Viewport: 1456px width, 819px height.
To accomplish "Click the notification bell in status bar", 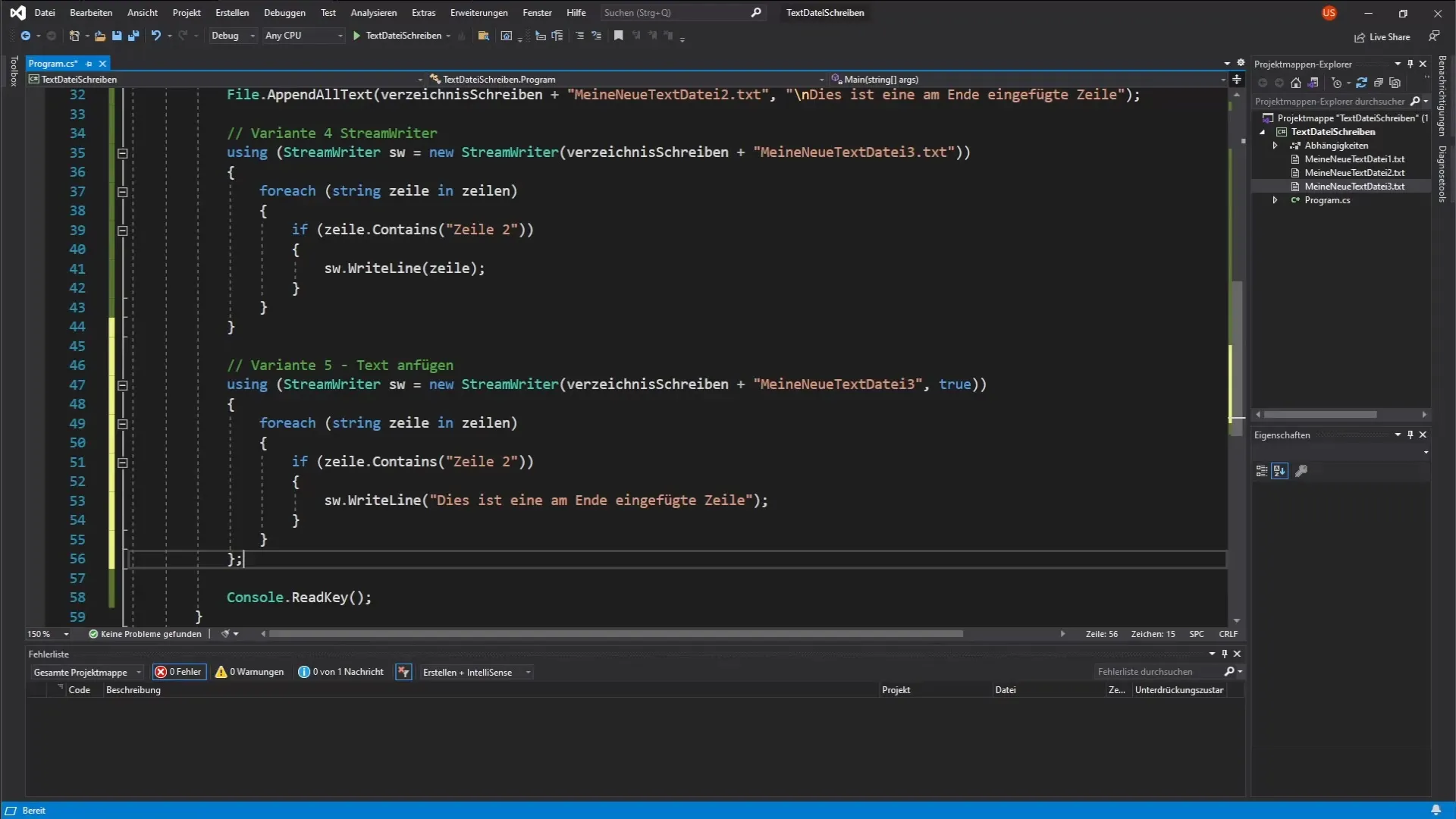I will [1436, 810].
